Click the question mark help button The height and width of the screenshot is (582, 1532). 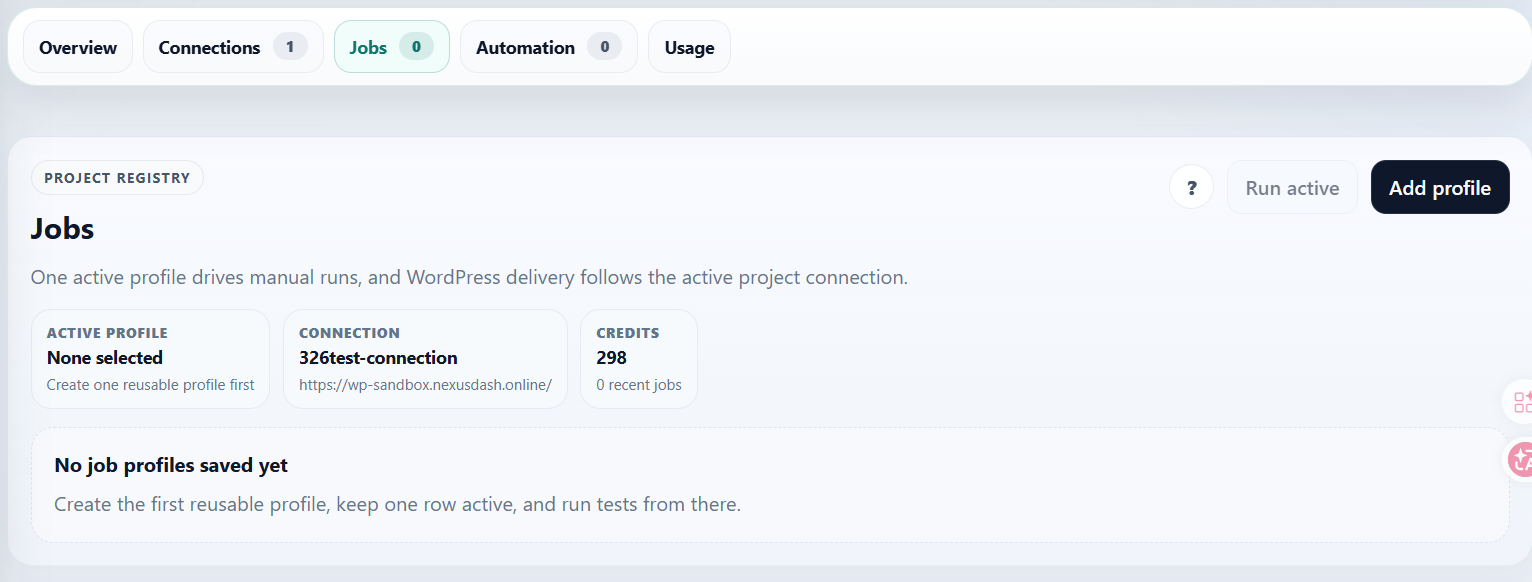tap(1191, 187)
